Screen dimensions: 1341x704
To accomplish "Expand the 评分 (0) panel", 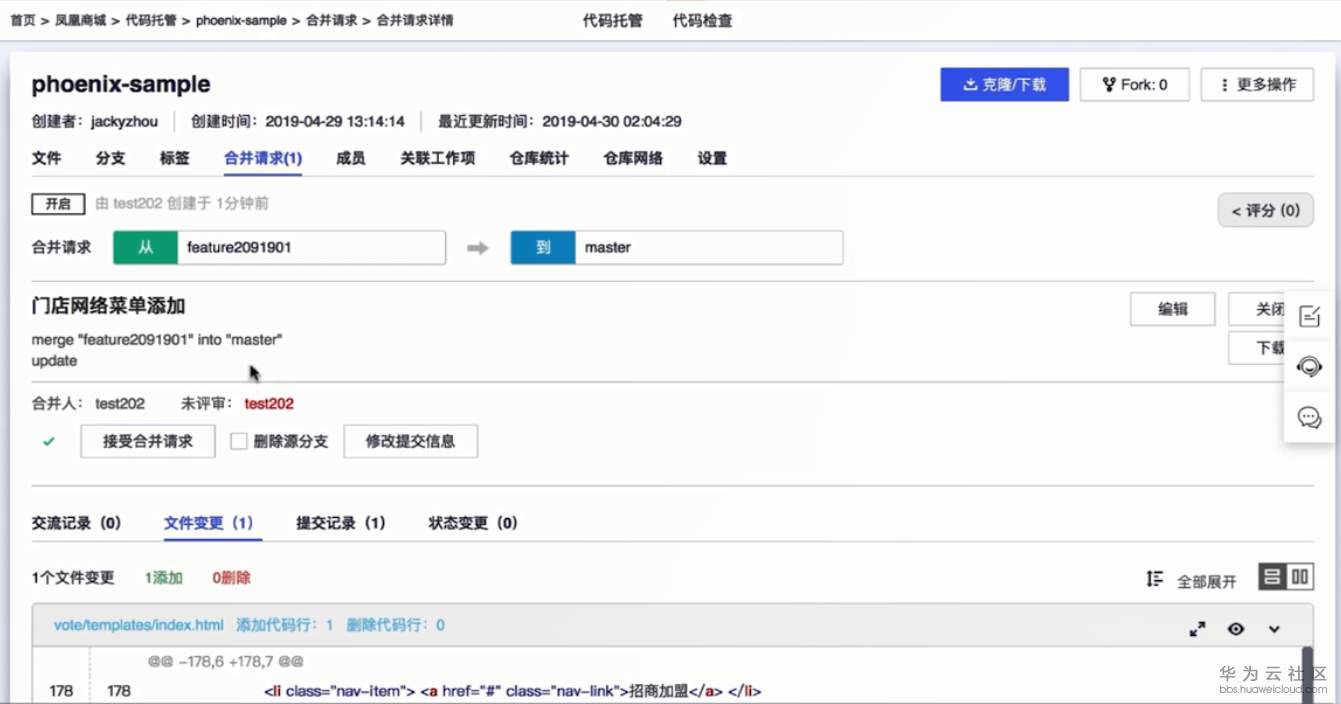I will (x=1265, y=210).
